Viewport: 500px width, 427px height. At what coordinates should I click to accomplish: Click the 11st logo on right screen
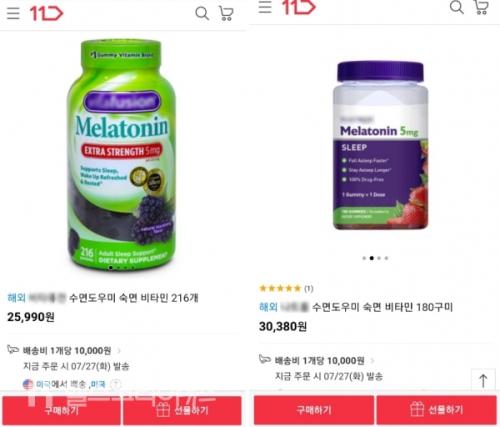point(299,7)
